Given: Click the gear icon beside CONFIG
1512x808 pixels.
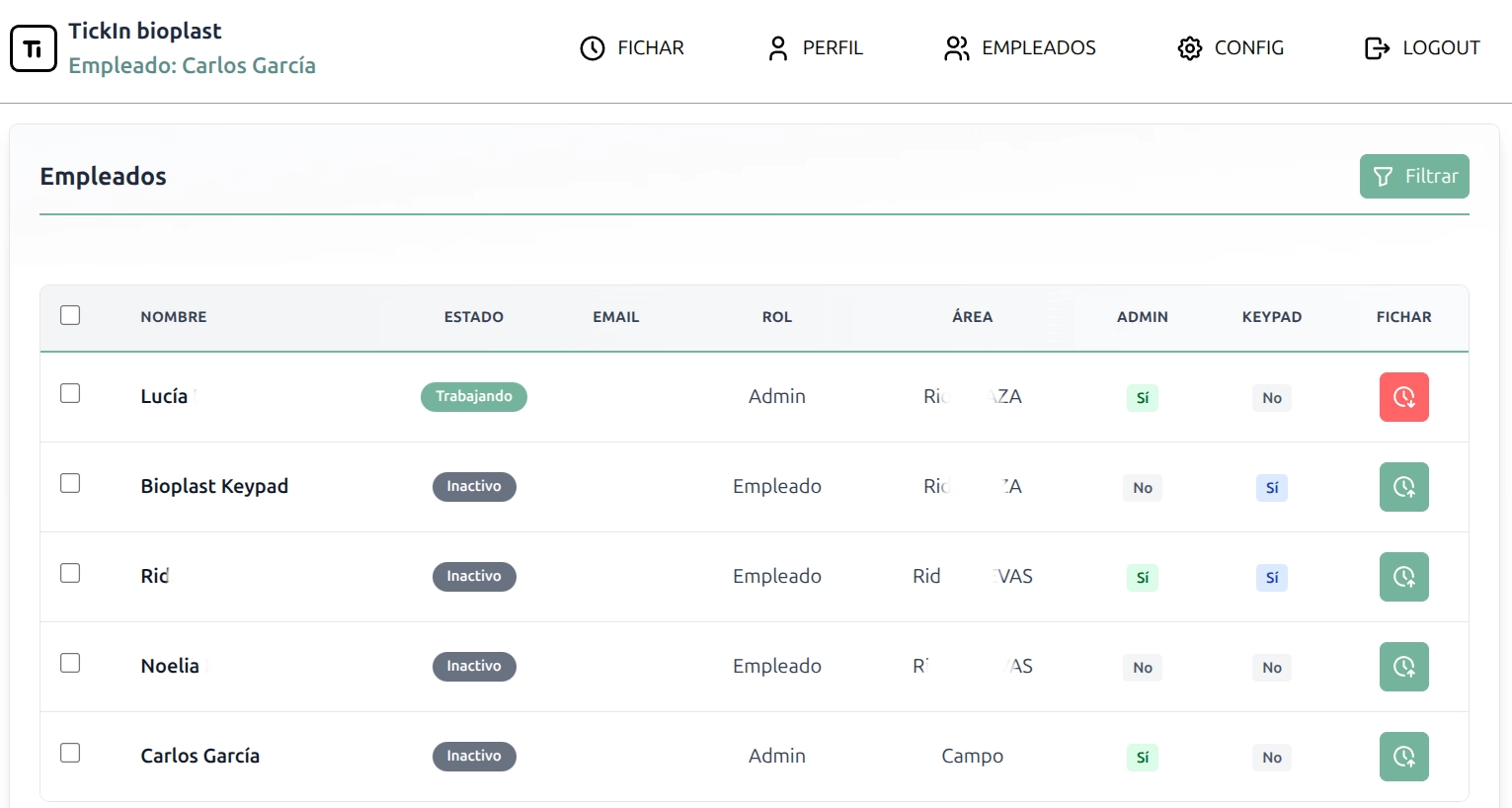Looking at the screenshot, I should point(1189,48).
